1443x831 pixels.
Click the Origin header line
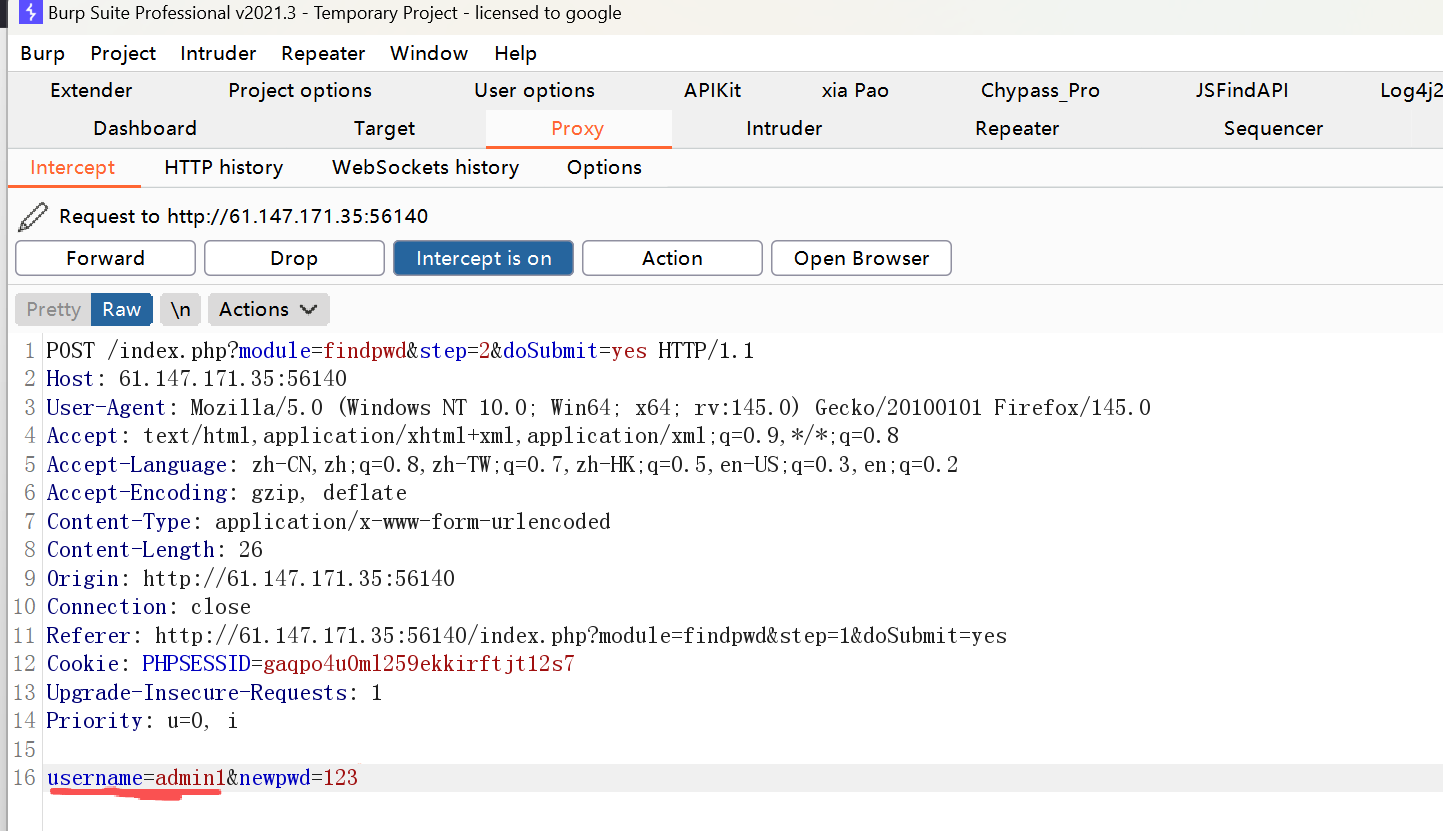[x=251, y=579]
